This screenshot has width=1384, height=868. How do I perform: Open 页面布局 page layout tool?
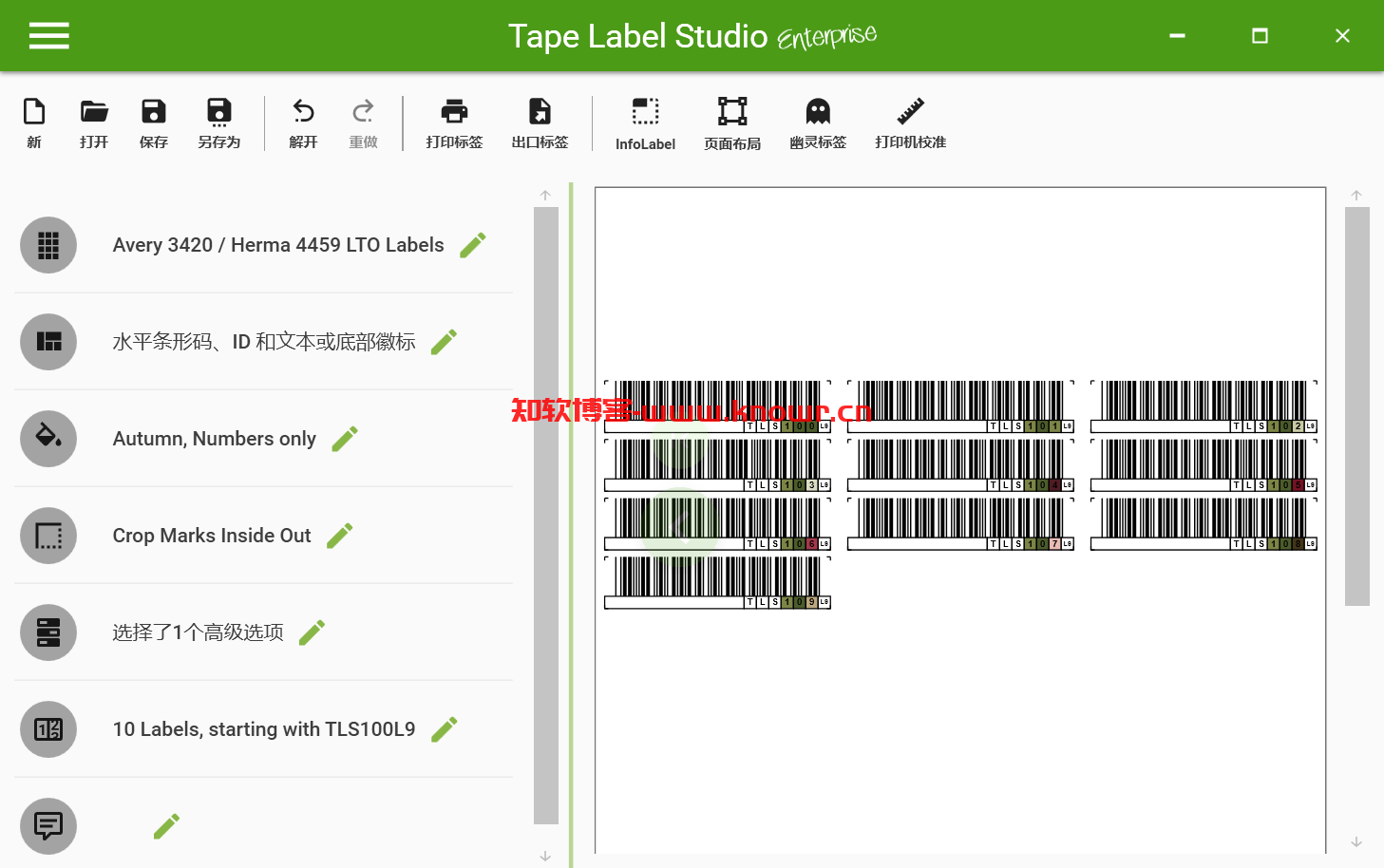pos(732,124)
